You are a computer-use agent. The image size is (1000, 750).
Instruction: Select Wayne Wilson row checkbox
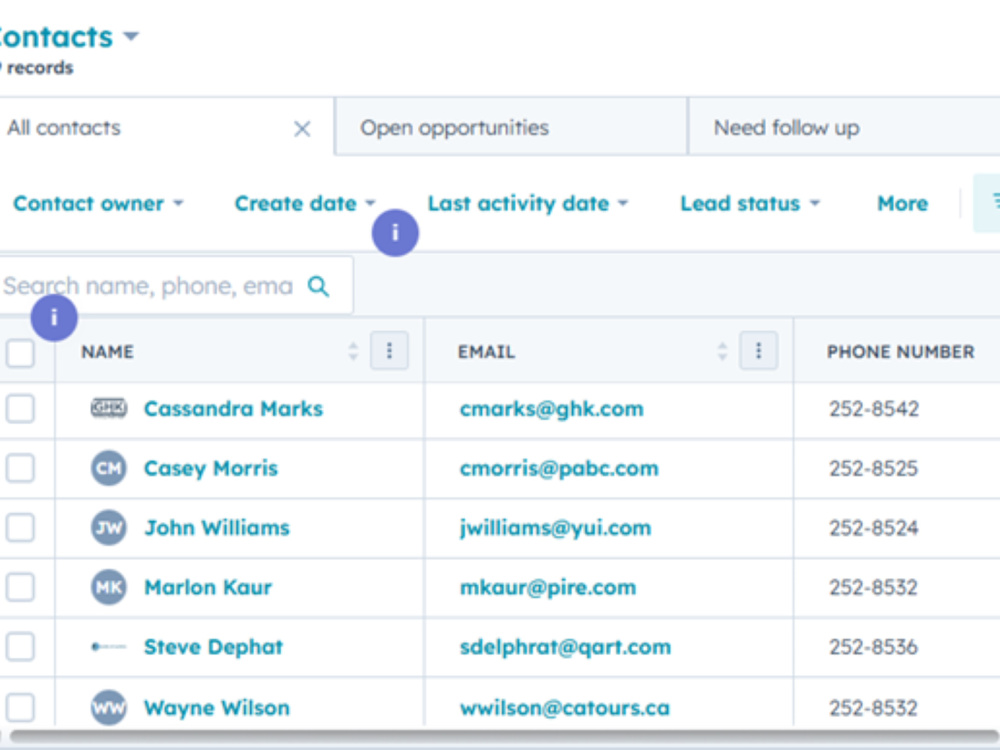[20, 707]
